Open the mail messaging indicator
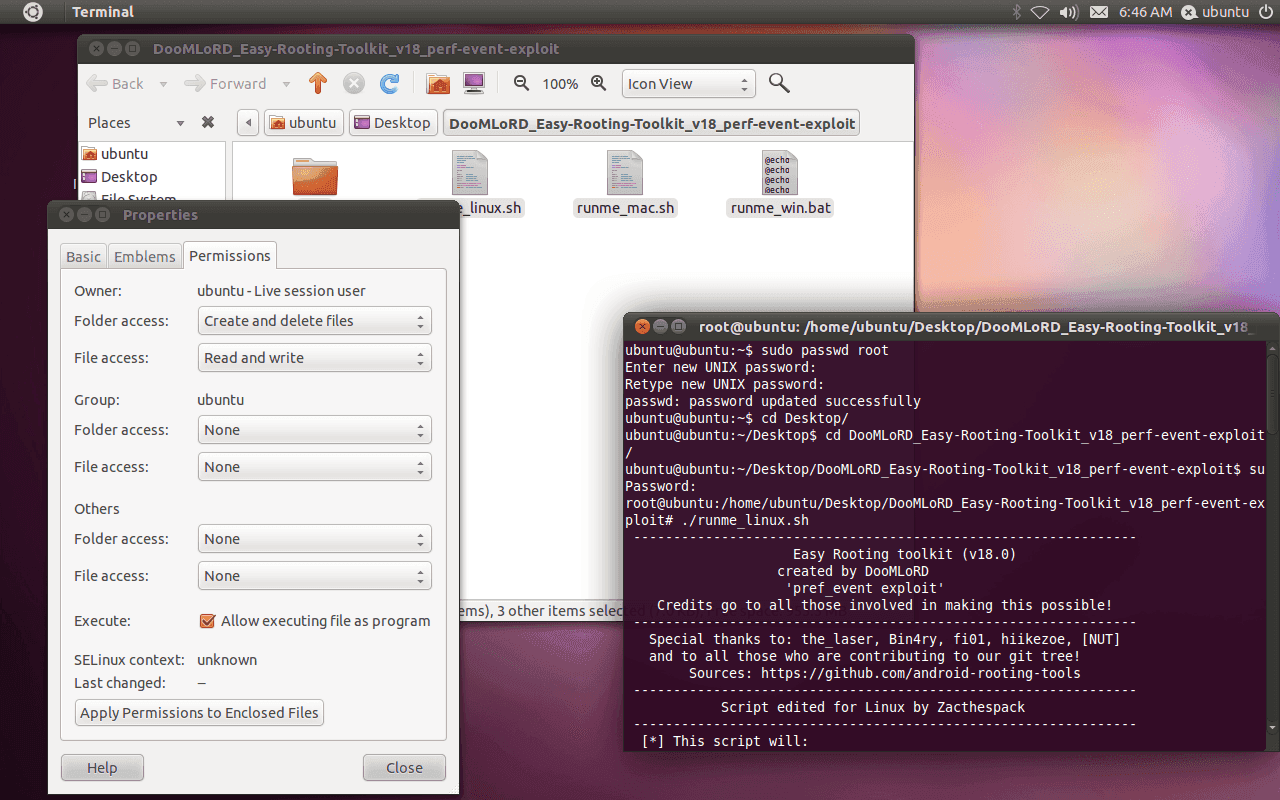1280x800 pixels. (1099, 12)
